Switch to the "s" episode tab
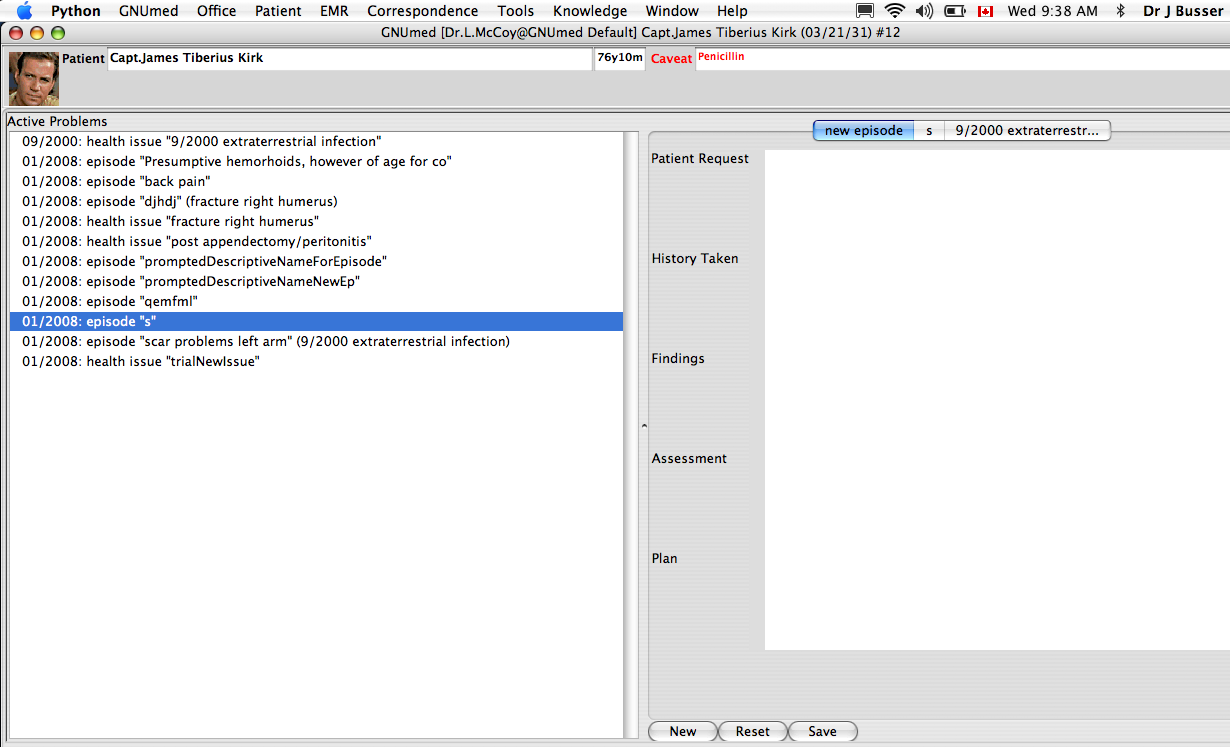 coord(929,131)
